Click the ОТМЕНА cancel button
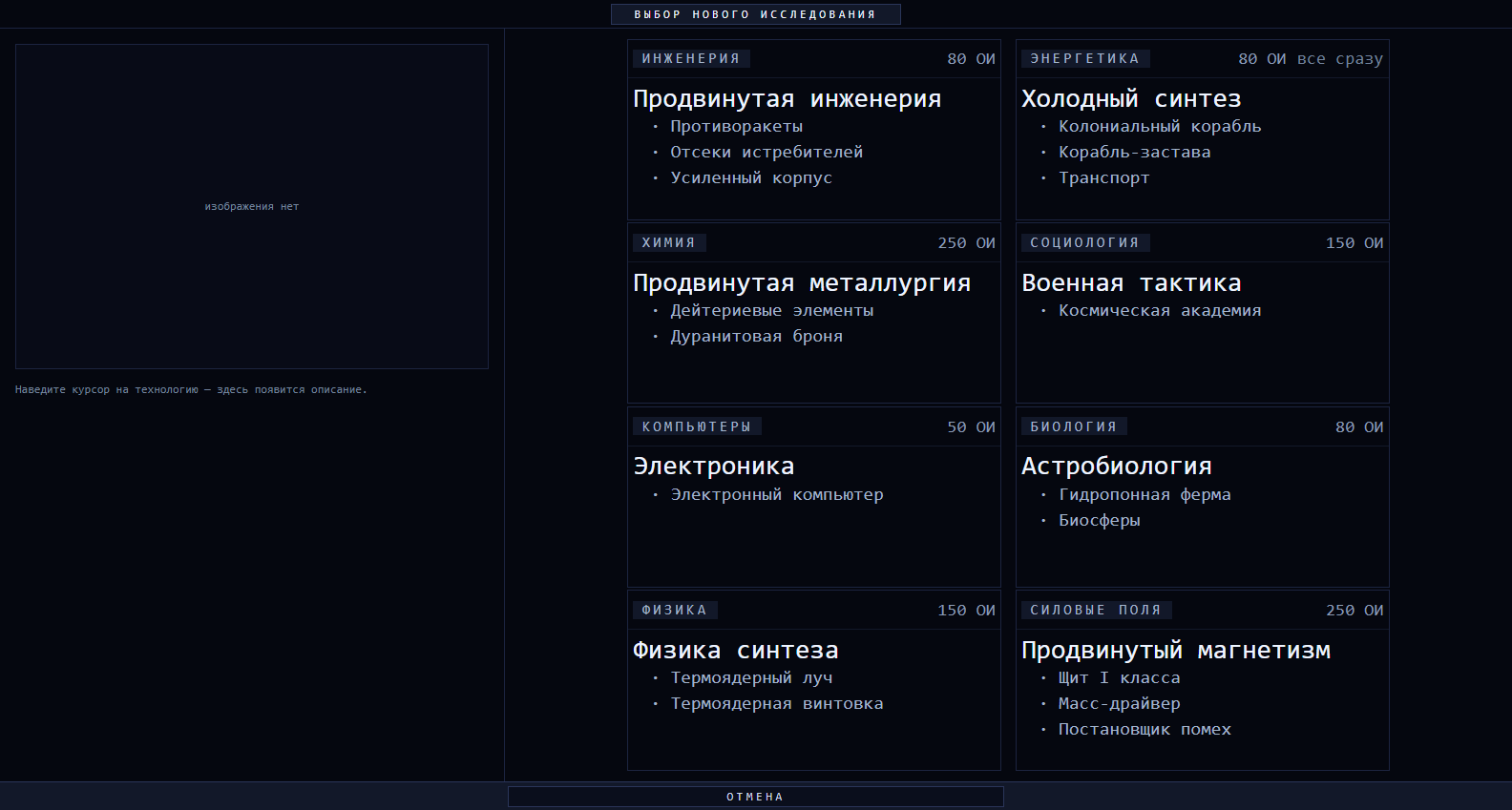The width and height of the screenshot is (1512, 810). [x=755, y=797]
